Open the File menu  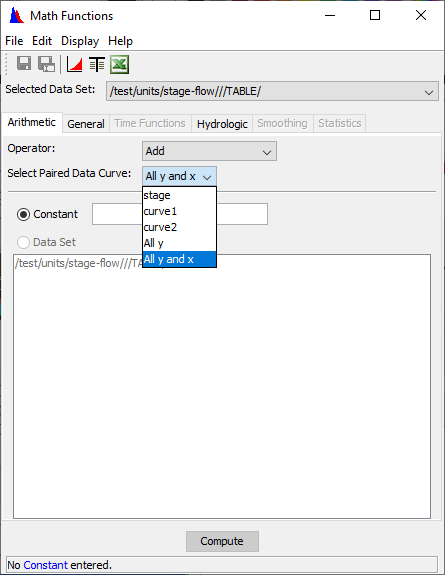pos(14,41)
